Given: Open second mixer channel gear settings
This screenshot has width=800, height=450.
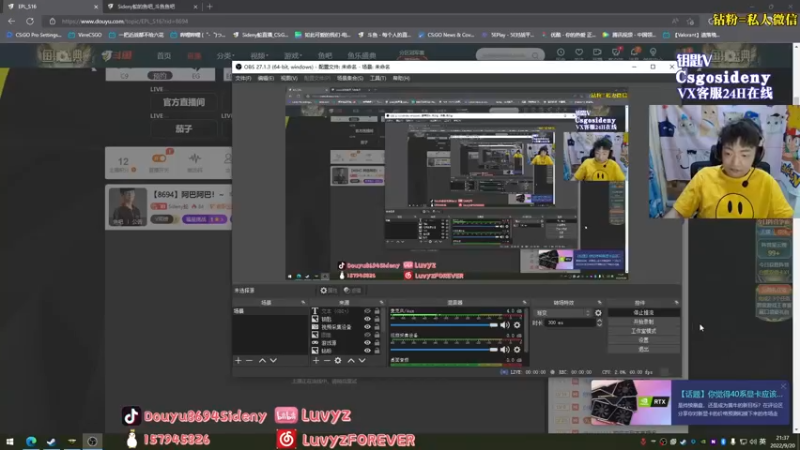Looking at the screenshot, I should [517, 349].
